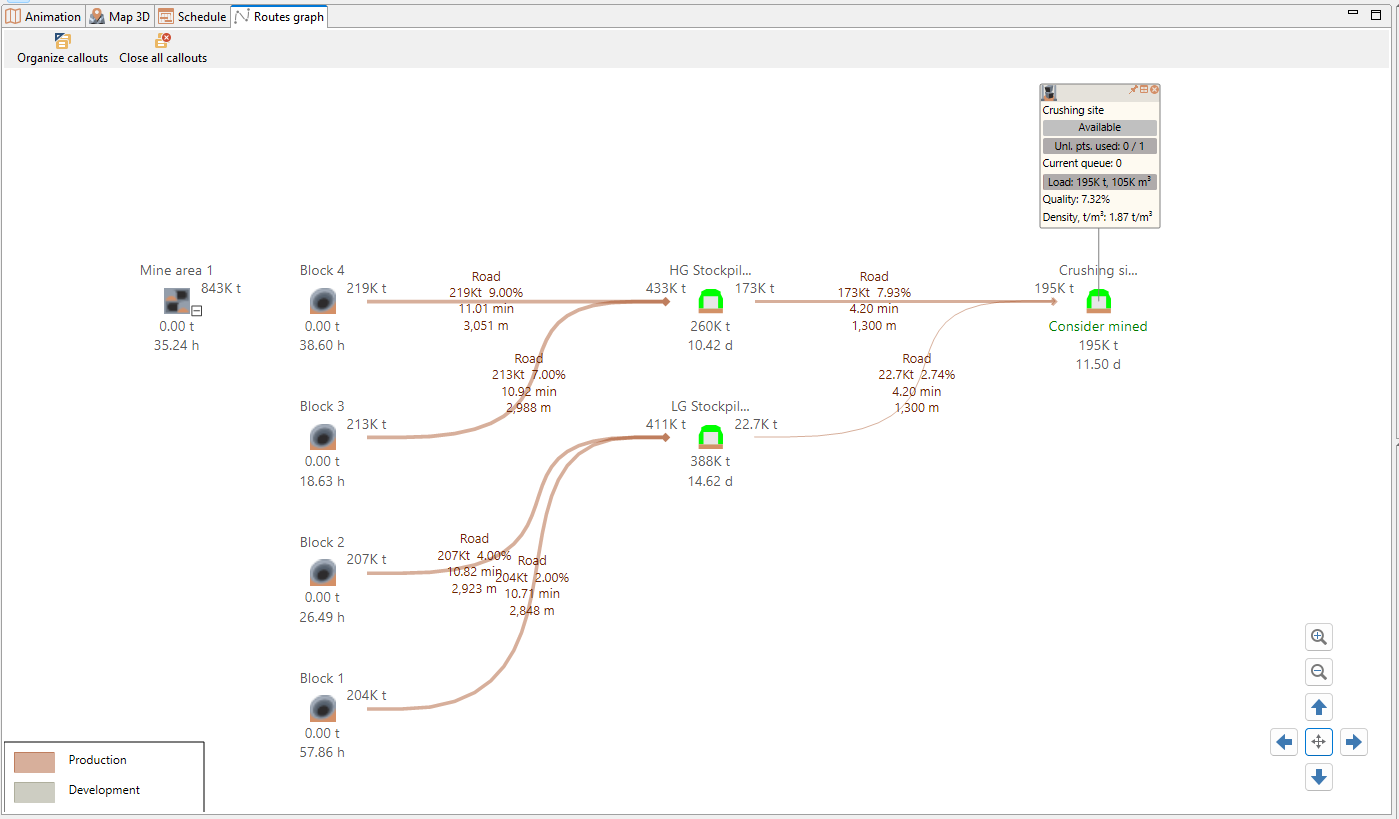Viewport: 1399px width, 819px height.
Task: Select the Mine area 1 node icon
Action: coord(177,300)
